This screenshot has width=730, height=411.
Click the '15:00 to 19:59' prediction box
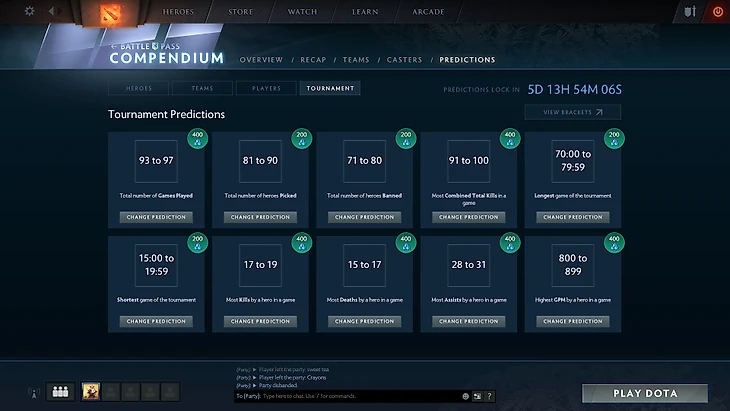click(156, 265)
